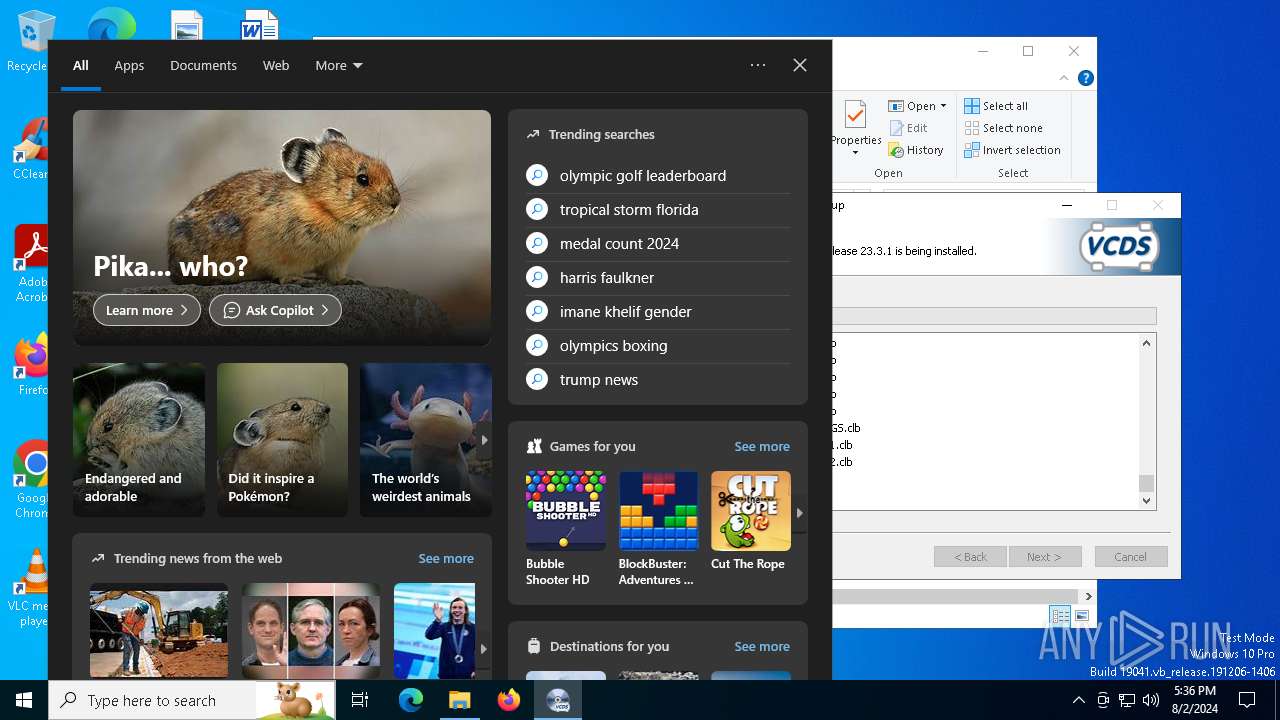Open Did it inspire a Pokémon card

click(282, 440)
